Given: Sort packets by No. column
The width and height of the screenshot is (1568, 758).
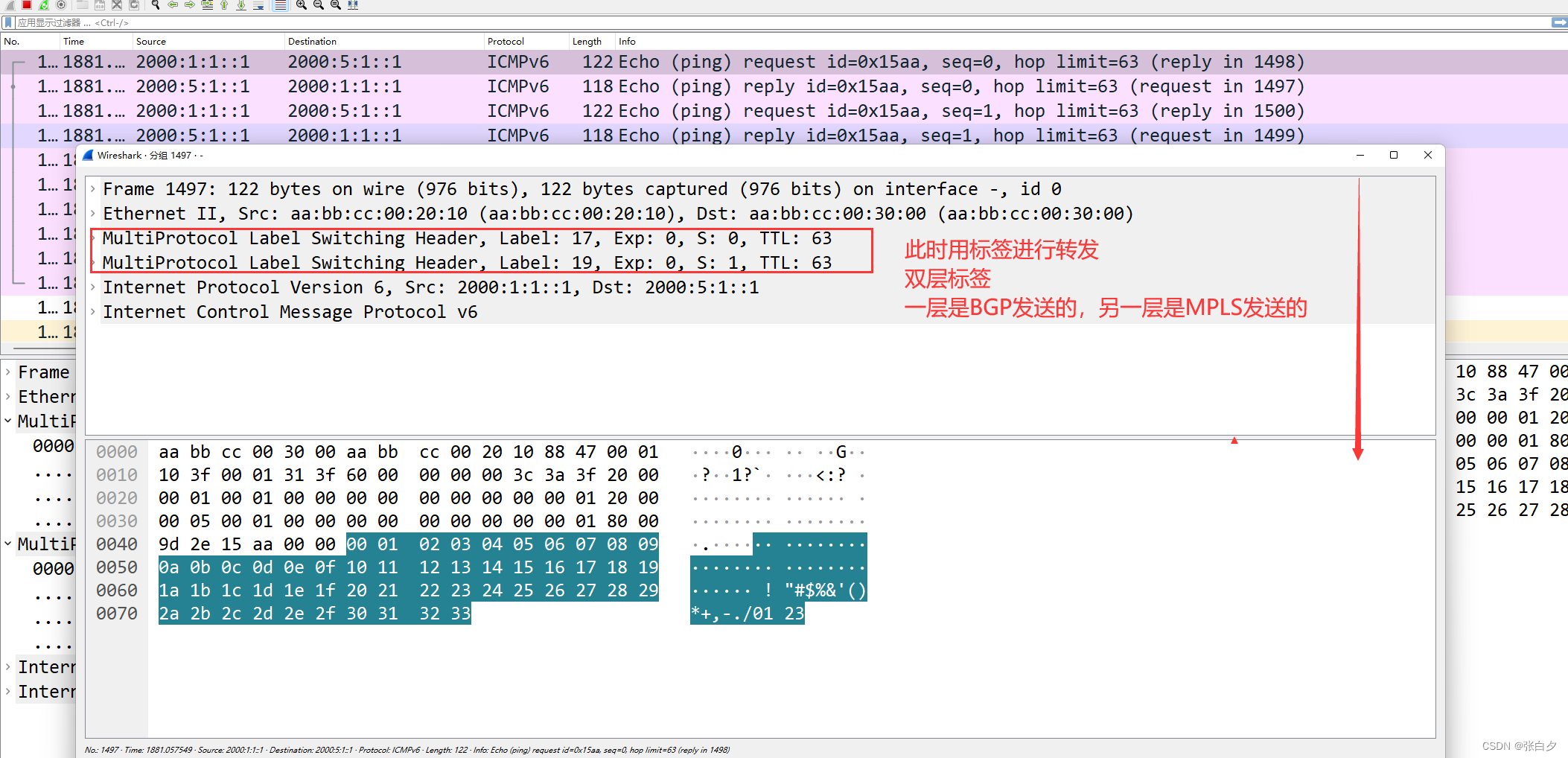Looking at the screenshot, I should pos(30,41).
